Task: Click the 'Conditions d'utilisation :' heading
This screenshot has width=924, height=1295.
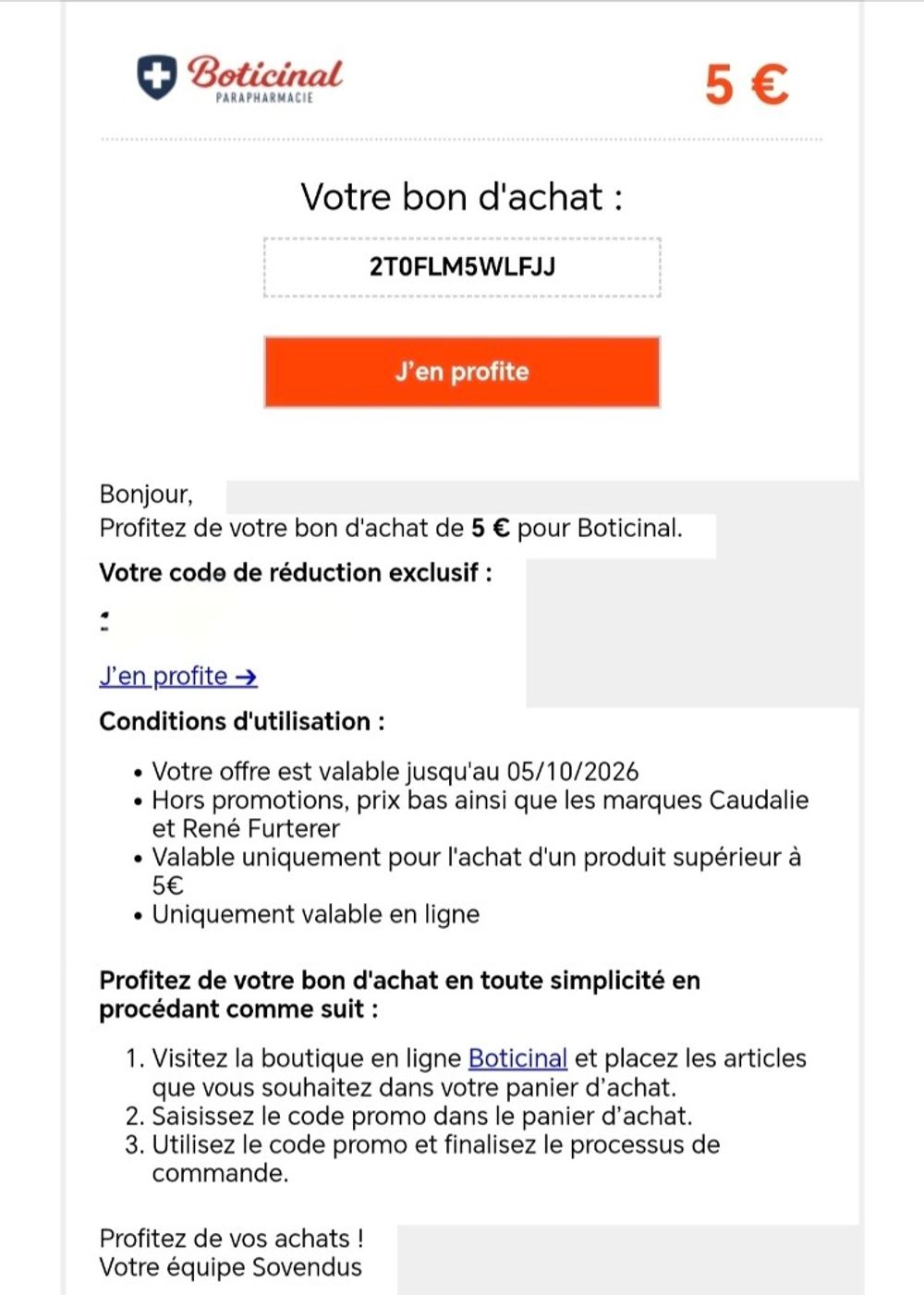Action: [x=242, y=721]
